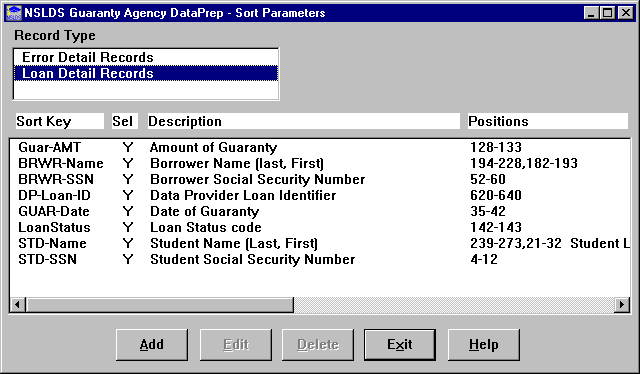
Task: Click description Borrower Name (last, First)
Action: pos(237,163)
